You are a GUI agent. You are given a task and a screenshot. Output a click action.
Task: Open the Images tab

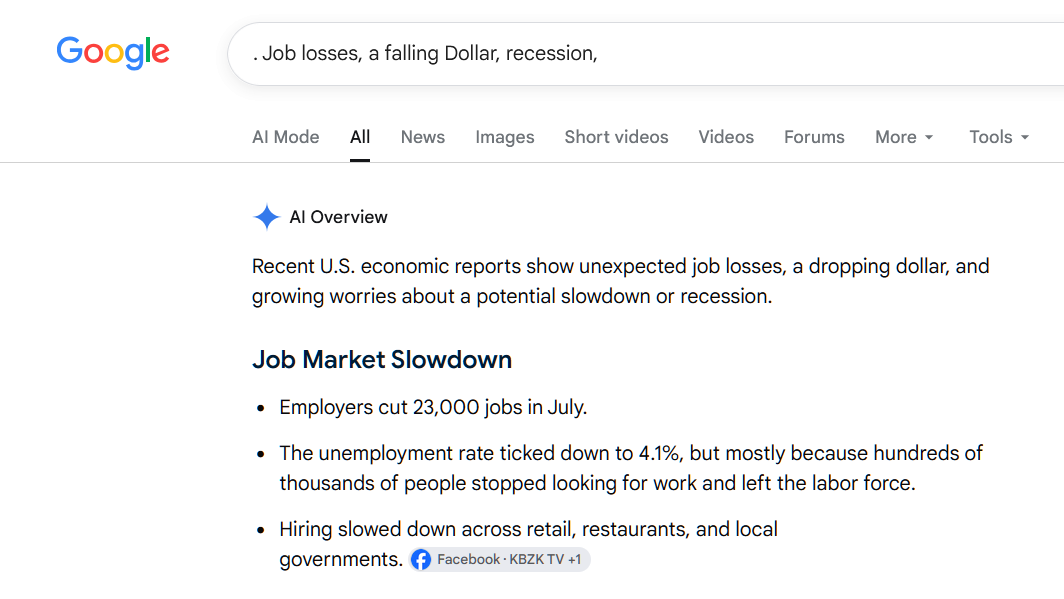[x=505, y=137]
